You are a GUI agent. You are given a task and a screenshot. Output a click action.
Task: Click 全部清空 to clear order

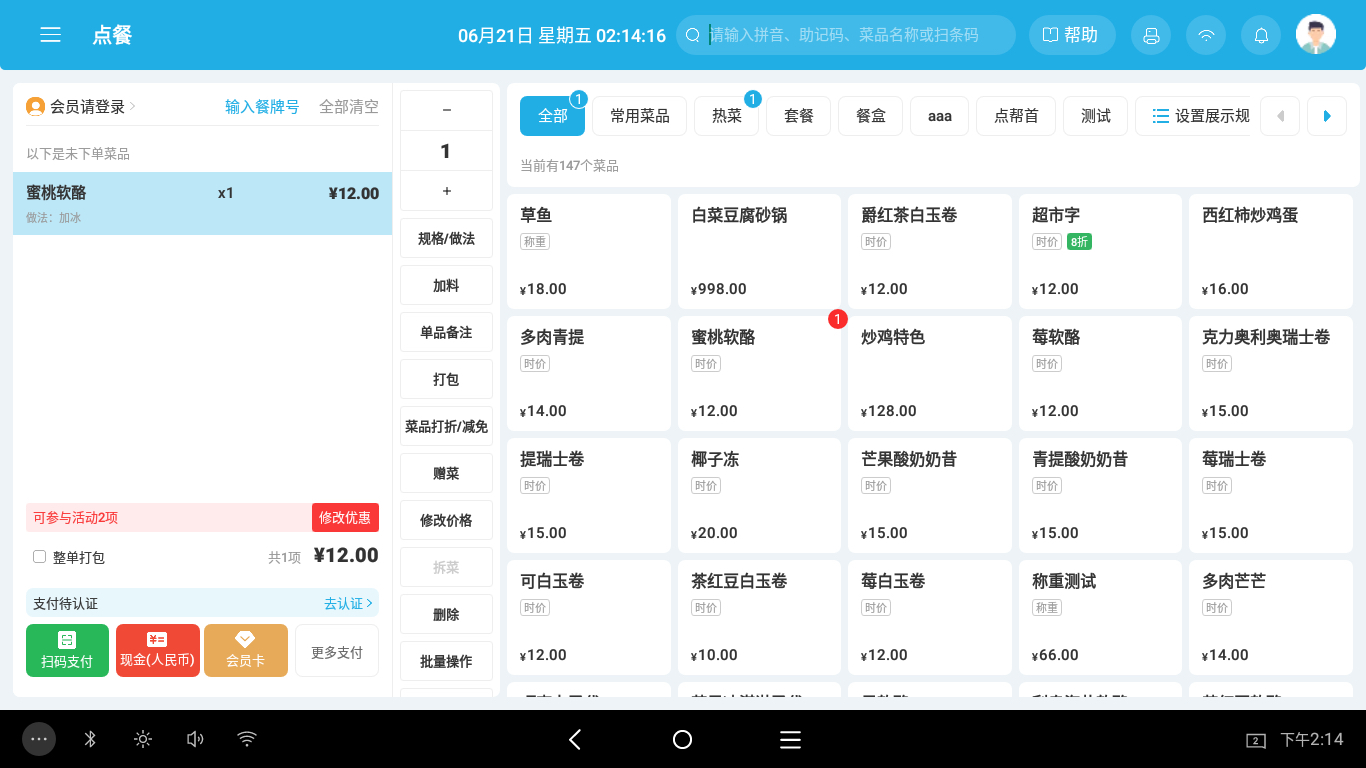pos(349,107)
